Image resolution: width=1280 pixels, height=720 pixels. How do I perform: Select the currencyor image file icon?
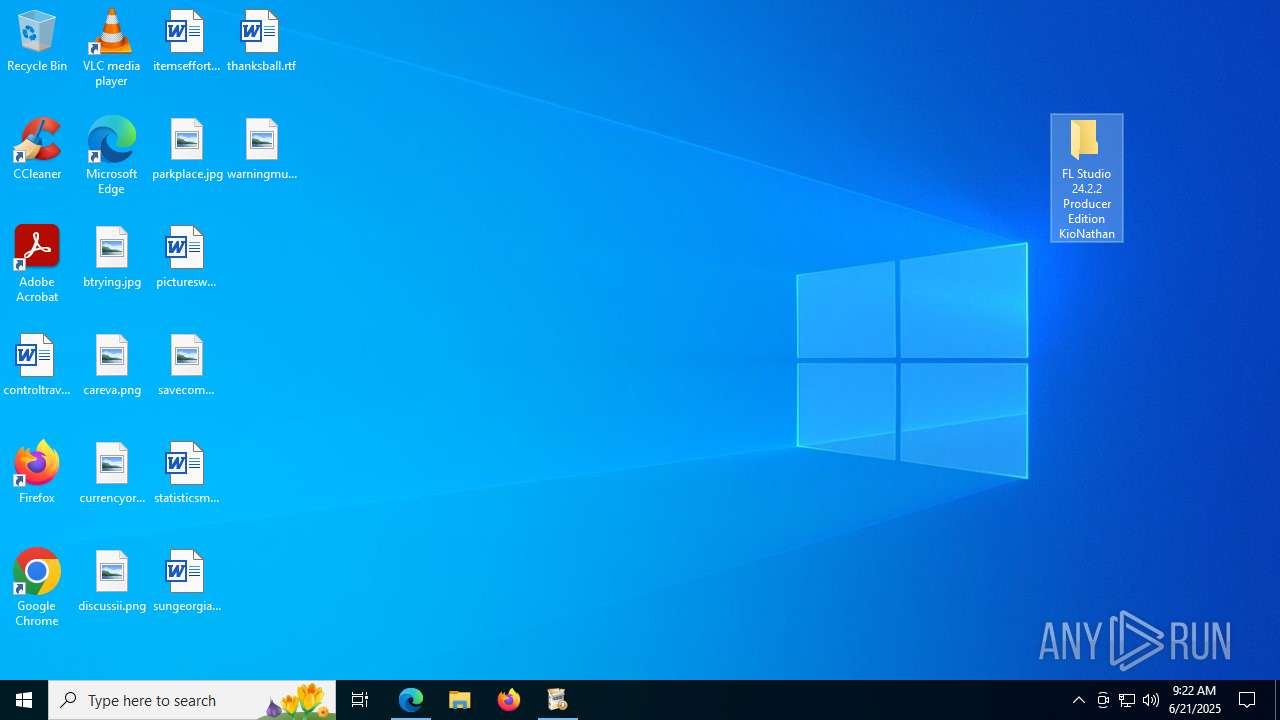coord(112,474)
